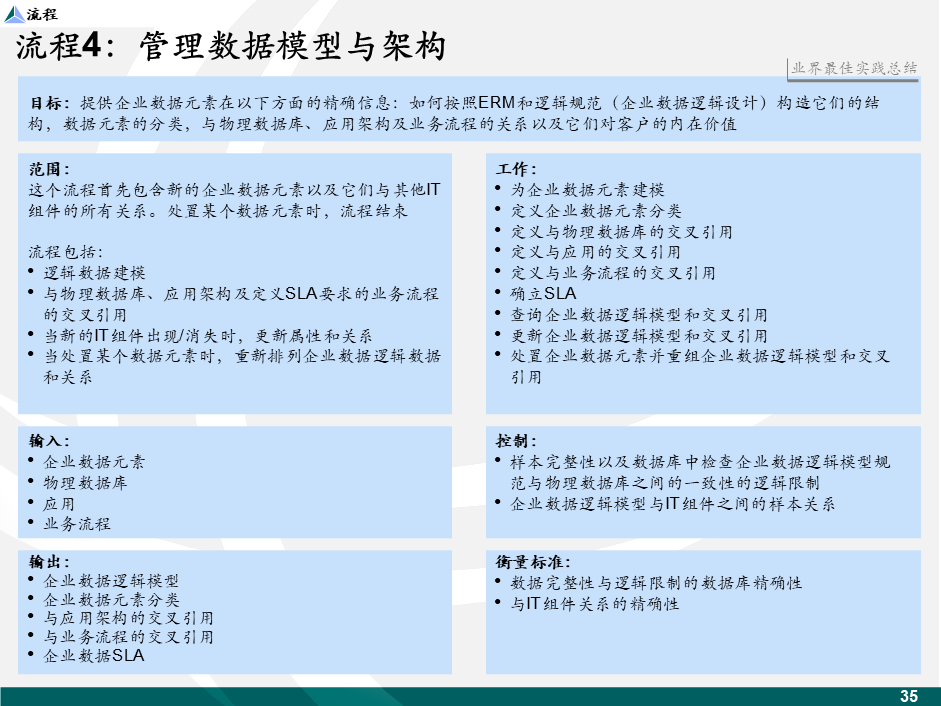Select the 衡量标准: section heading
941x706 pixels.
point(533,562)
